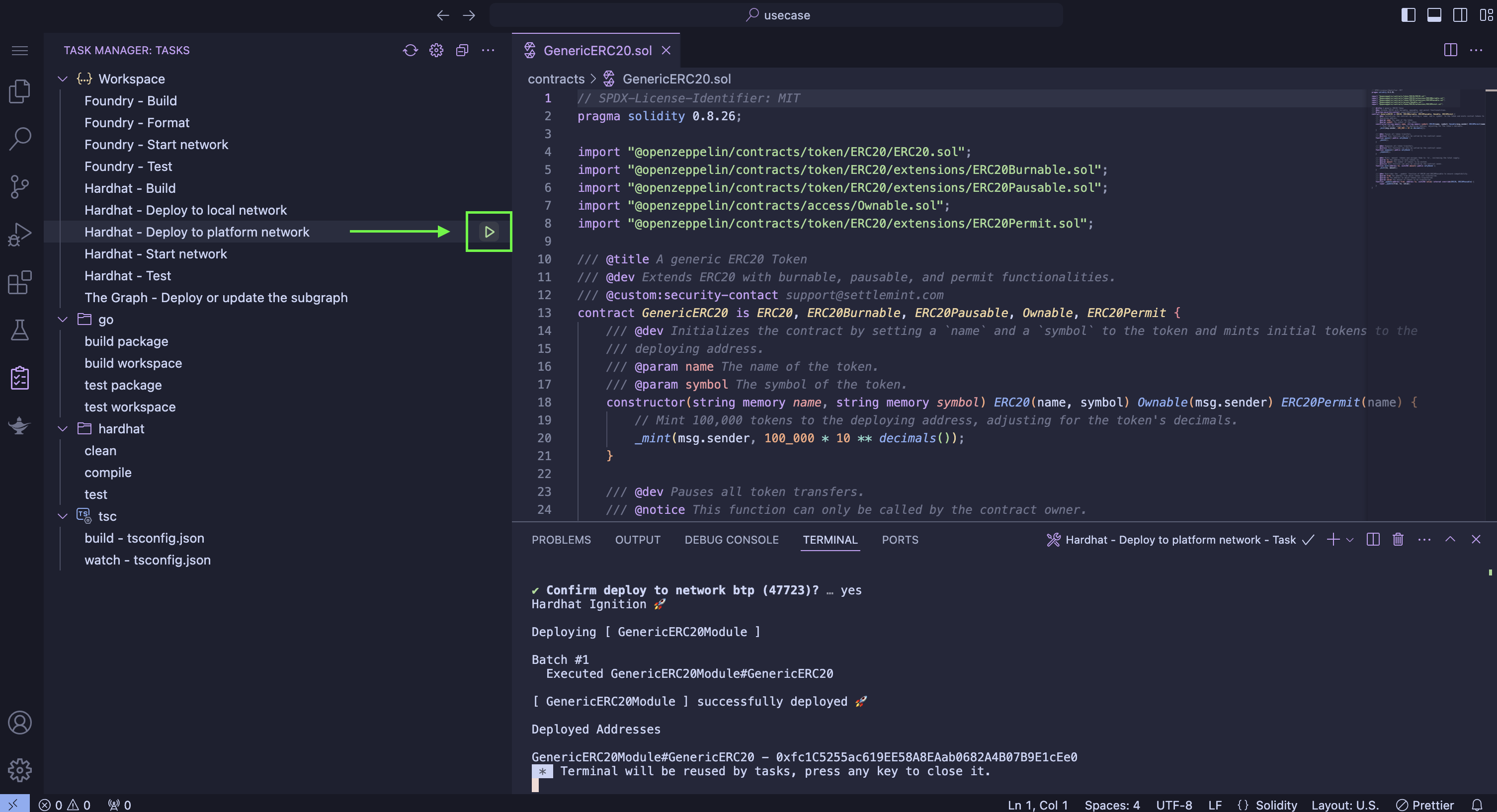This screenshot has width=1497, height=812.
Task: Click the terminal scrollbar
Action: pyautogui.click(x=1491, y=572)
